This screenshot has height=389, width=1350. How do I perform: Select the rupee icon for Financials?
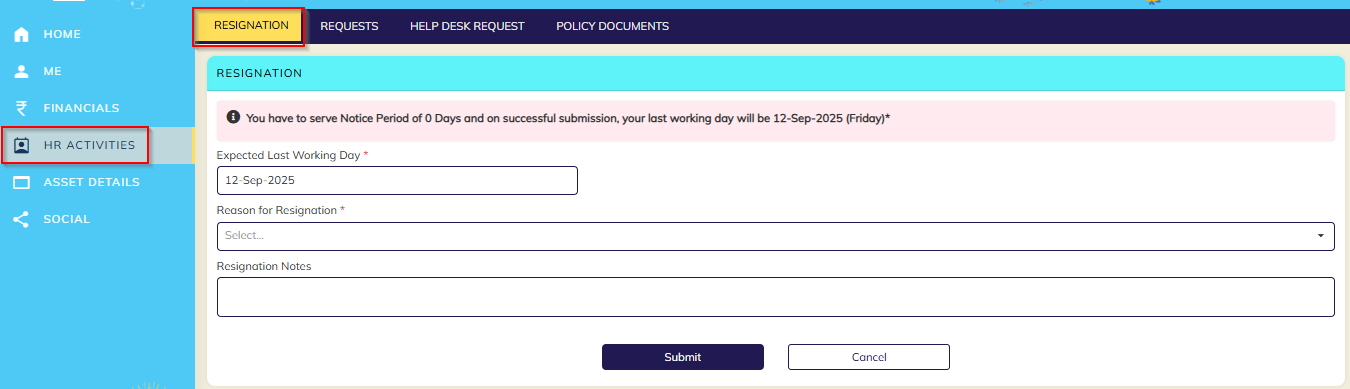click(21, 108)
